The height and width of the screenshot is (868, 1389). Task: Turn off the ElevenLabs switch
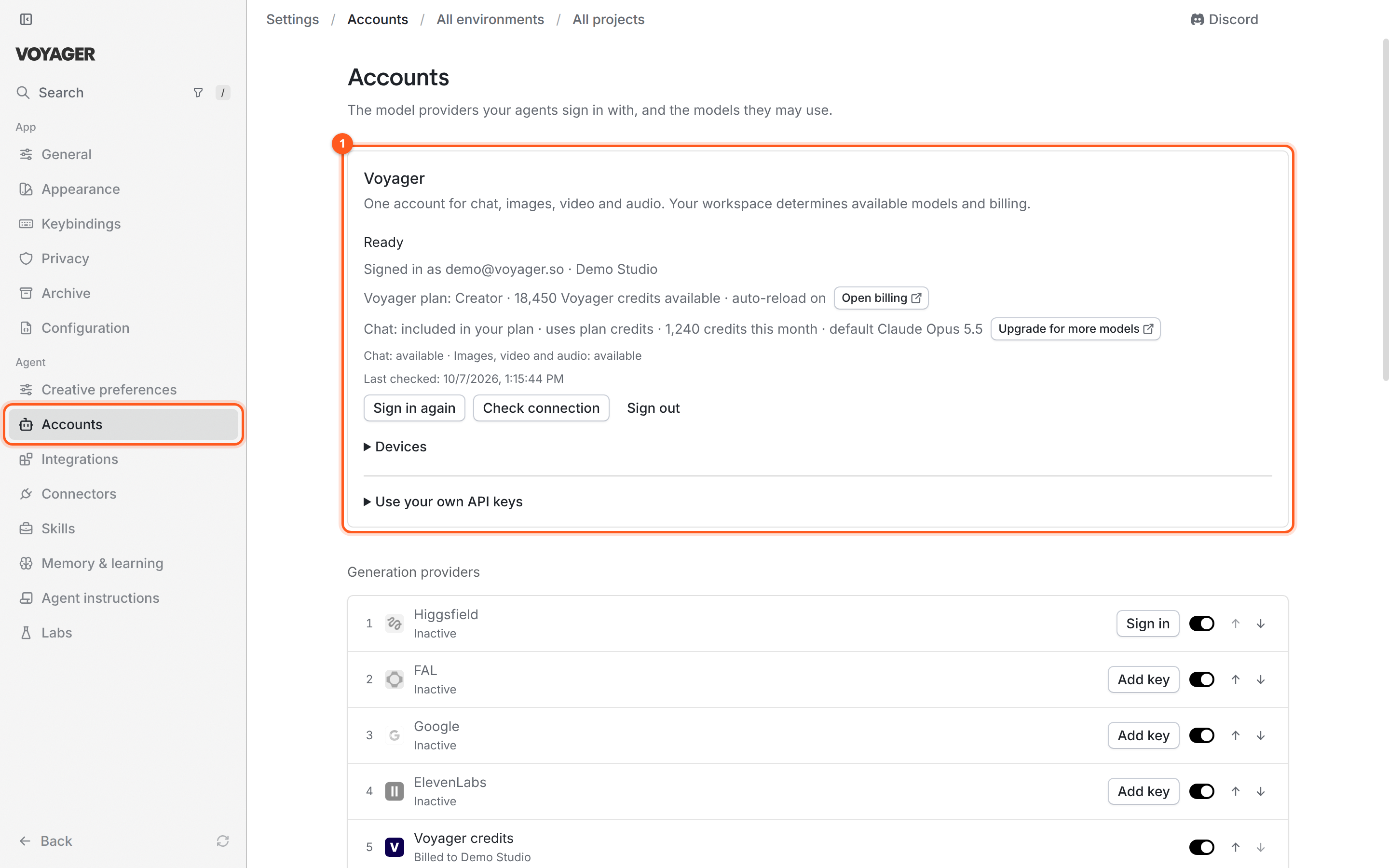(x=1201, y=791)
